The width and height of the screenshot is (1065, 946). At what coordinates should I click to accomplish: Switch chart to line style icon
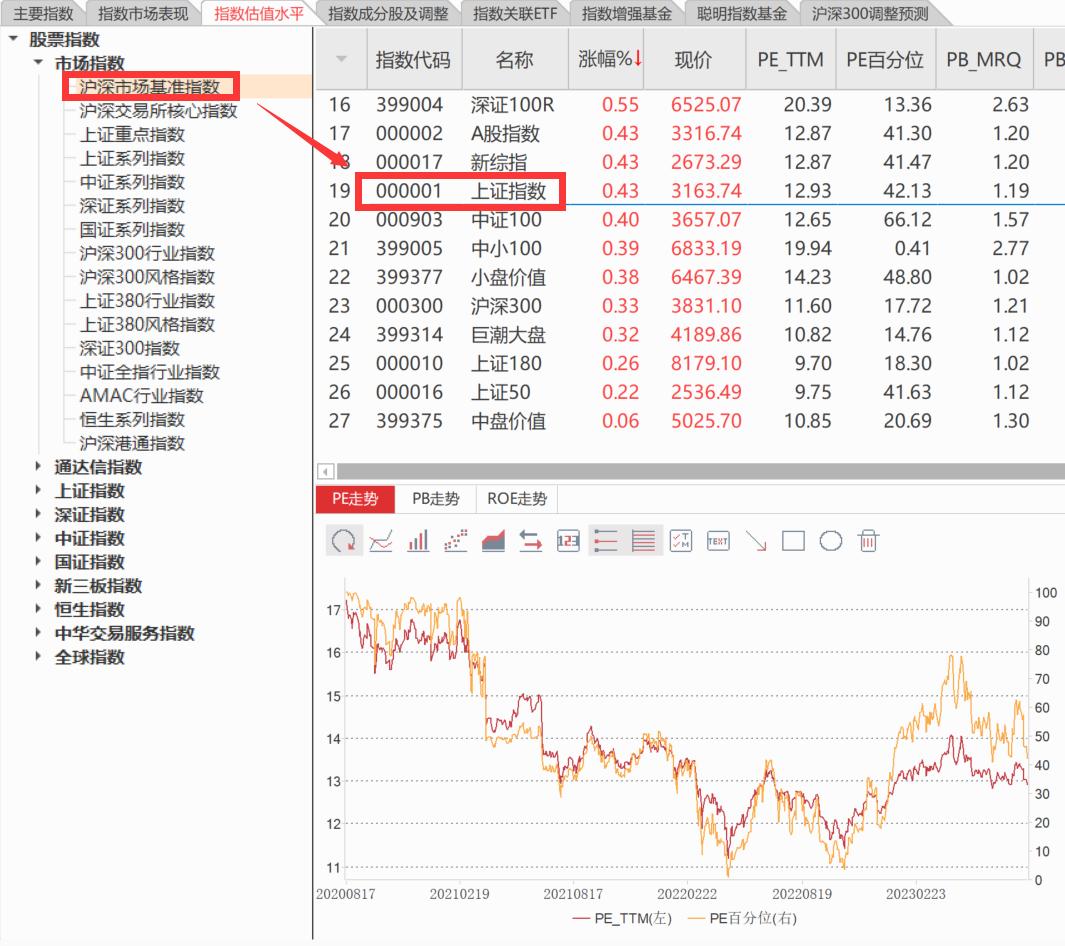pos(382,541)
